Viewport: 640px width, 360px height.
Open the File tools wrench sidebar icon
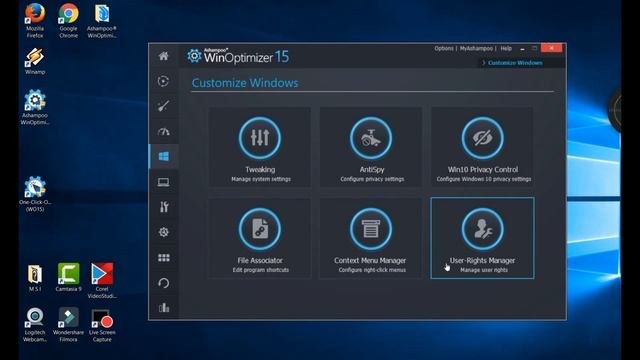pos(163,207)
